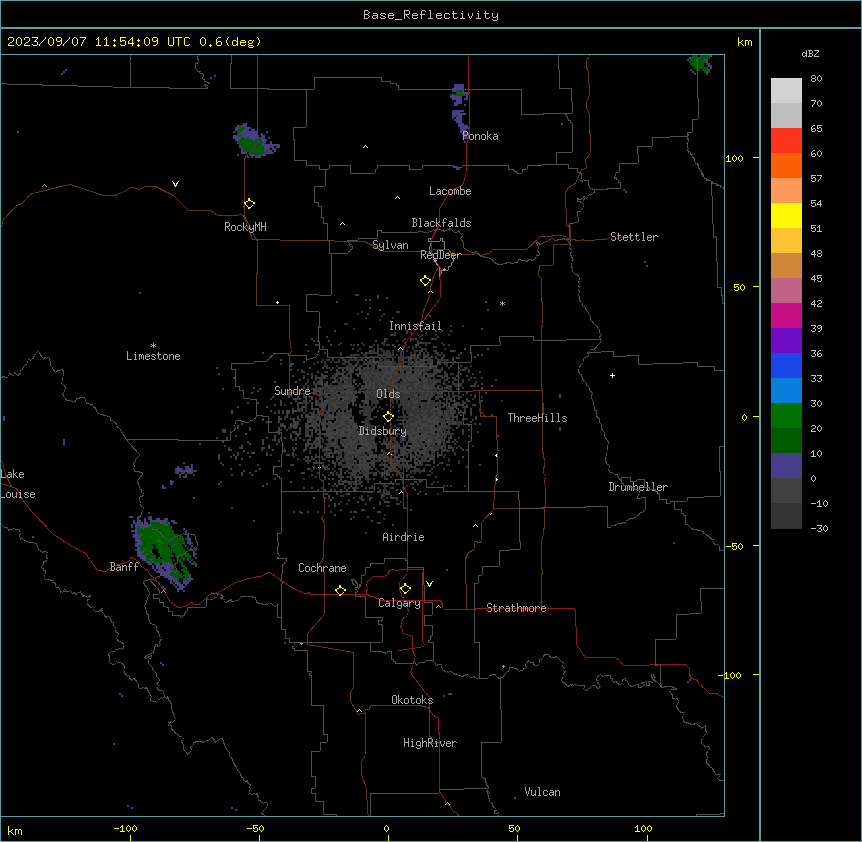The height and width of the screenshot is (842, 862).
Task: Select the yellow diamond marker between Olds and Didsbury
Action: click(388, 417)
